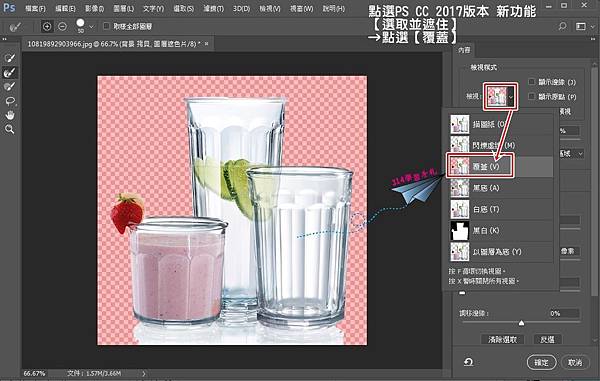600x381 pixels.
Task: Choose 以圖層為底 (Y) on layers view
Action: pos(501,252)
